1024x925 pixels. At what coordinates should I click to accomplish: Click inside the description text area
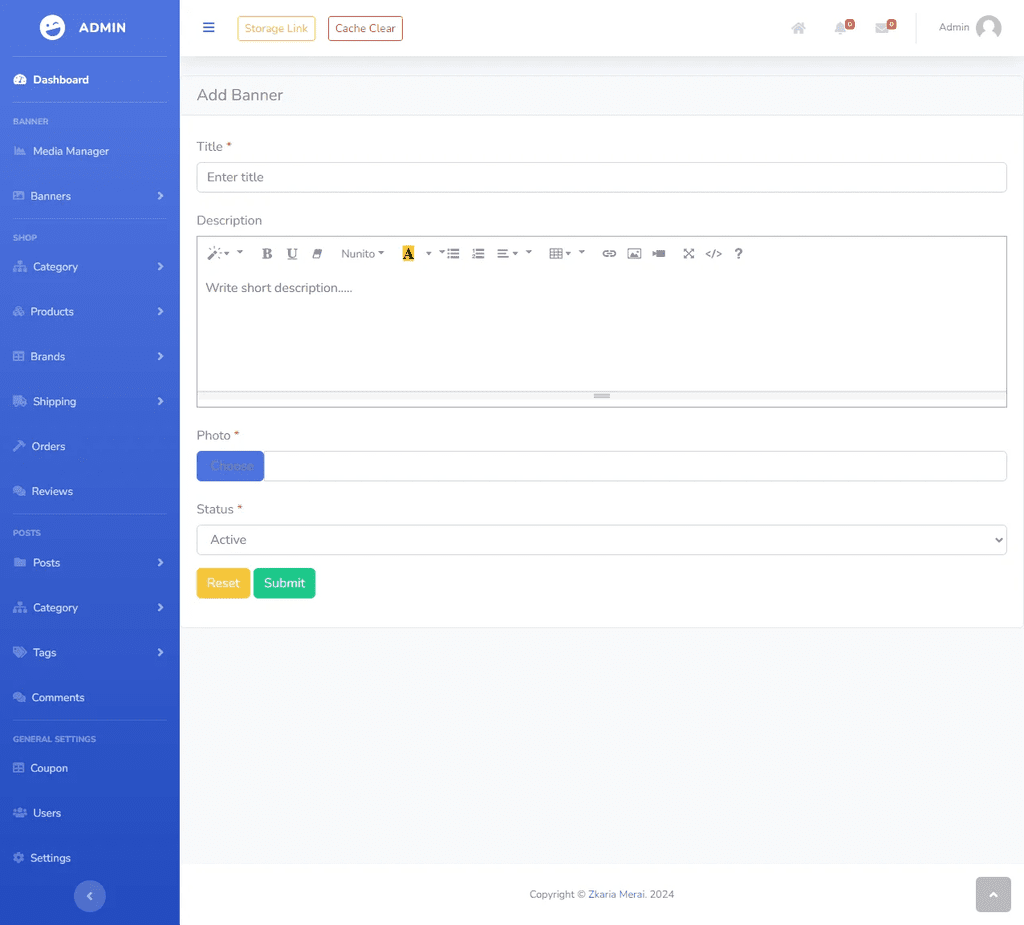(x=601, y=331)
